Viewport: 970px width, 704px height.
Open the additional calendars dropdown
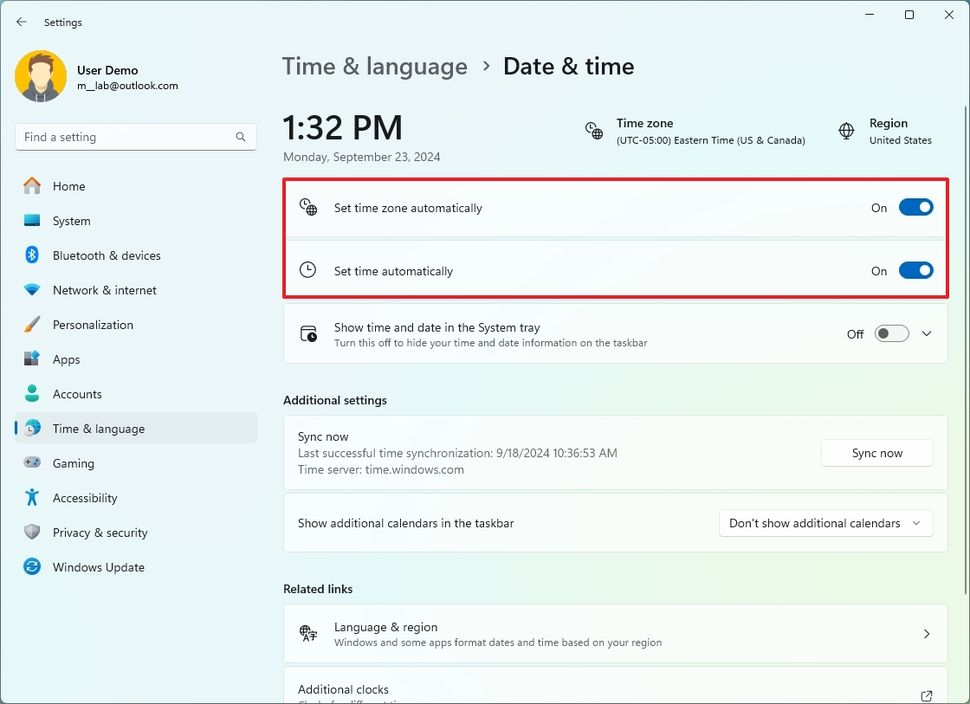(825, 522)
